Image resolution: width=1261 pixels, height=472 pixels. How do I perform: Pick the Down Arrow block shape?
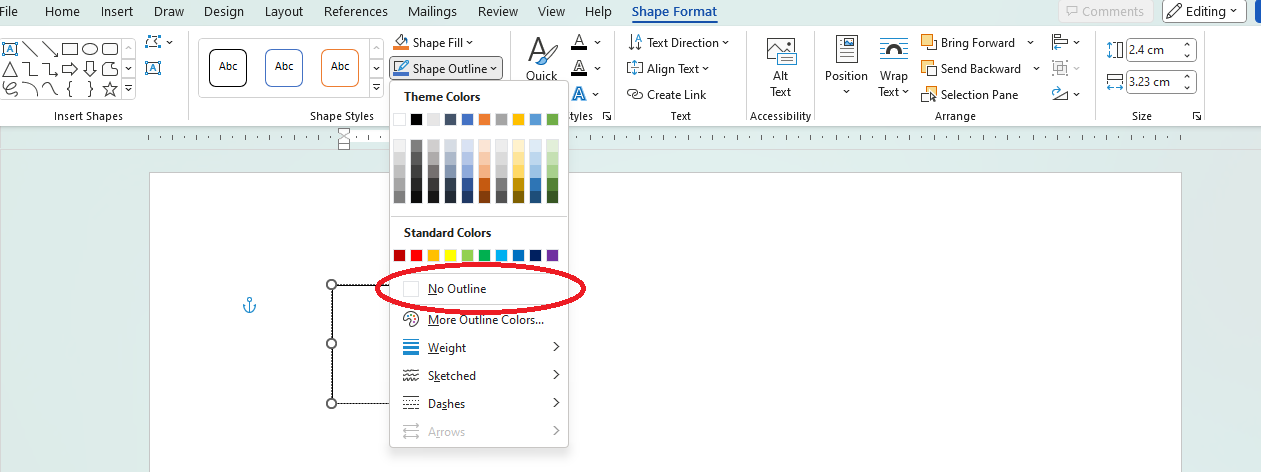pos(90,68)
